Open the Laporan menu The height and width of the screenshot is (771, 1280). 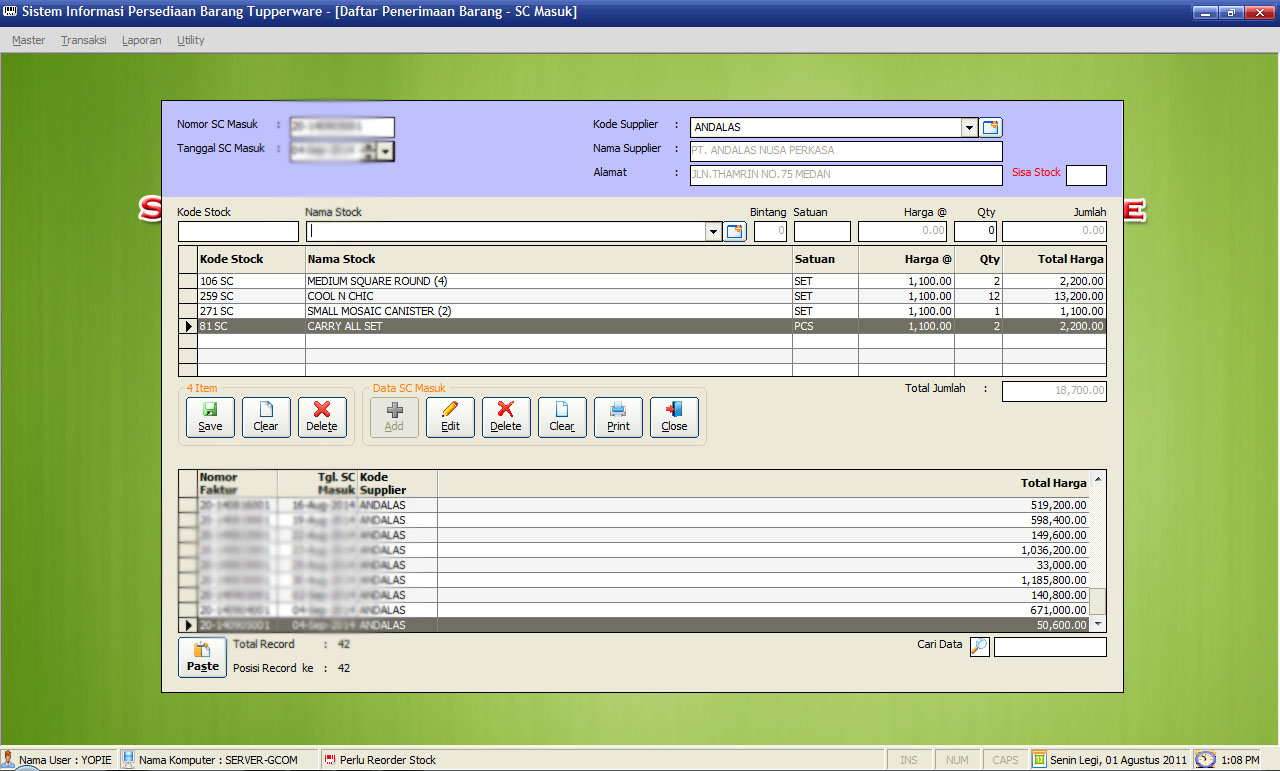point(141,40)
